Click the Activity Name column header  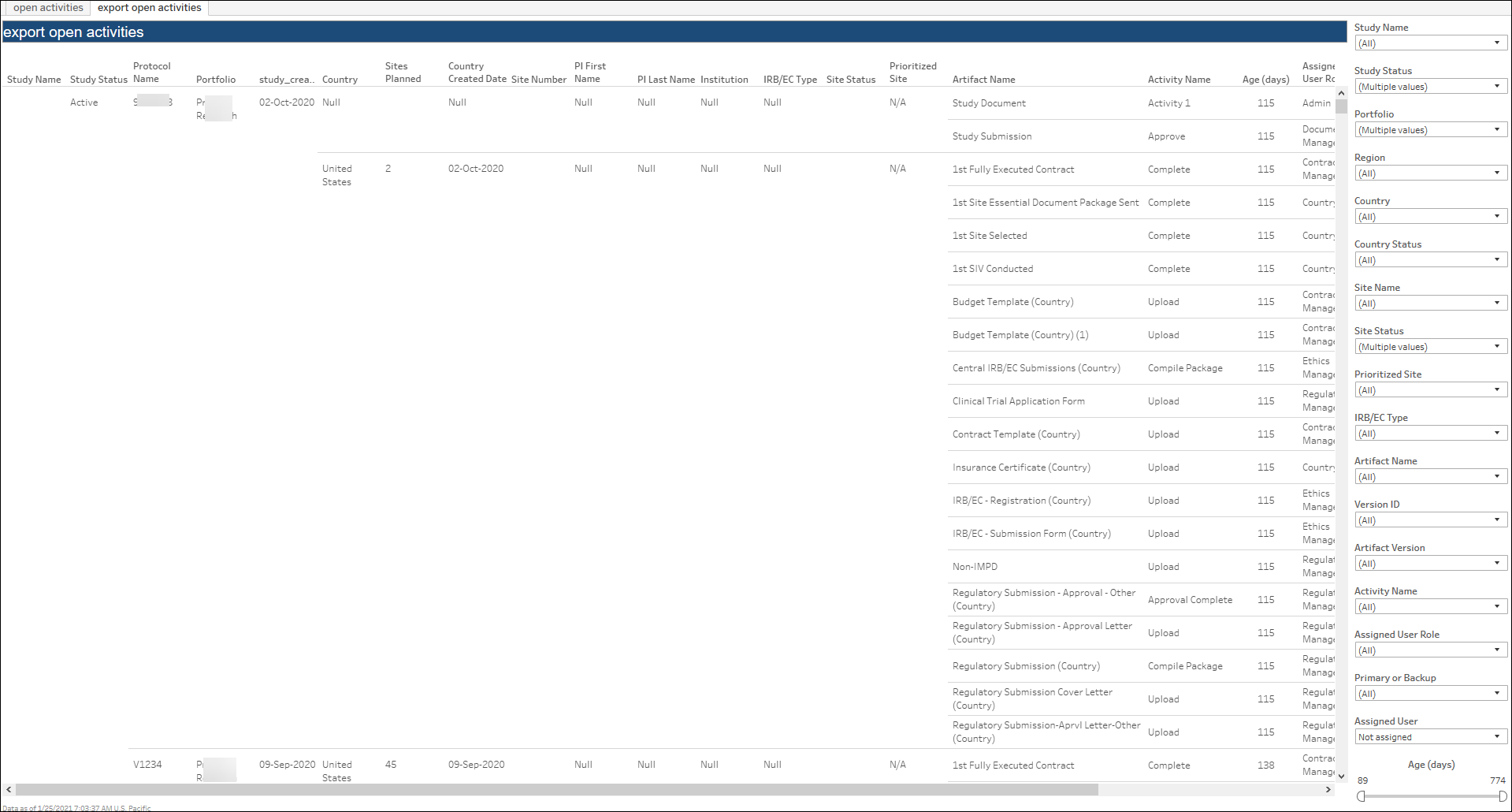click(x=1179, y=80)
